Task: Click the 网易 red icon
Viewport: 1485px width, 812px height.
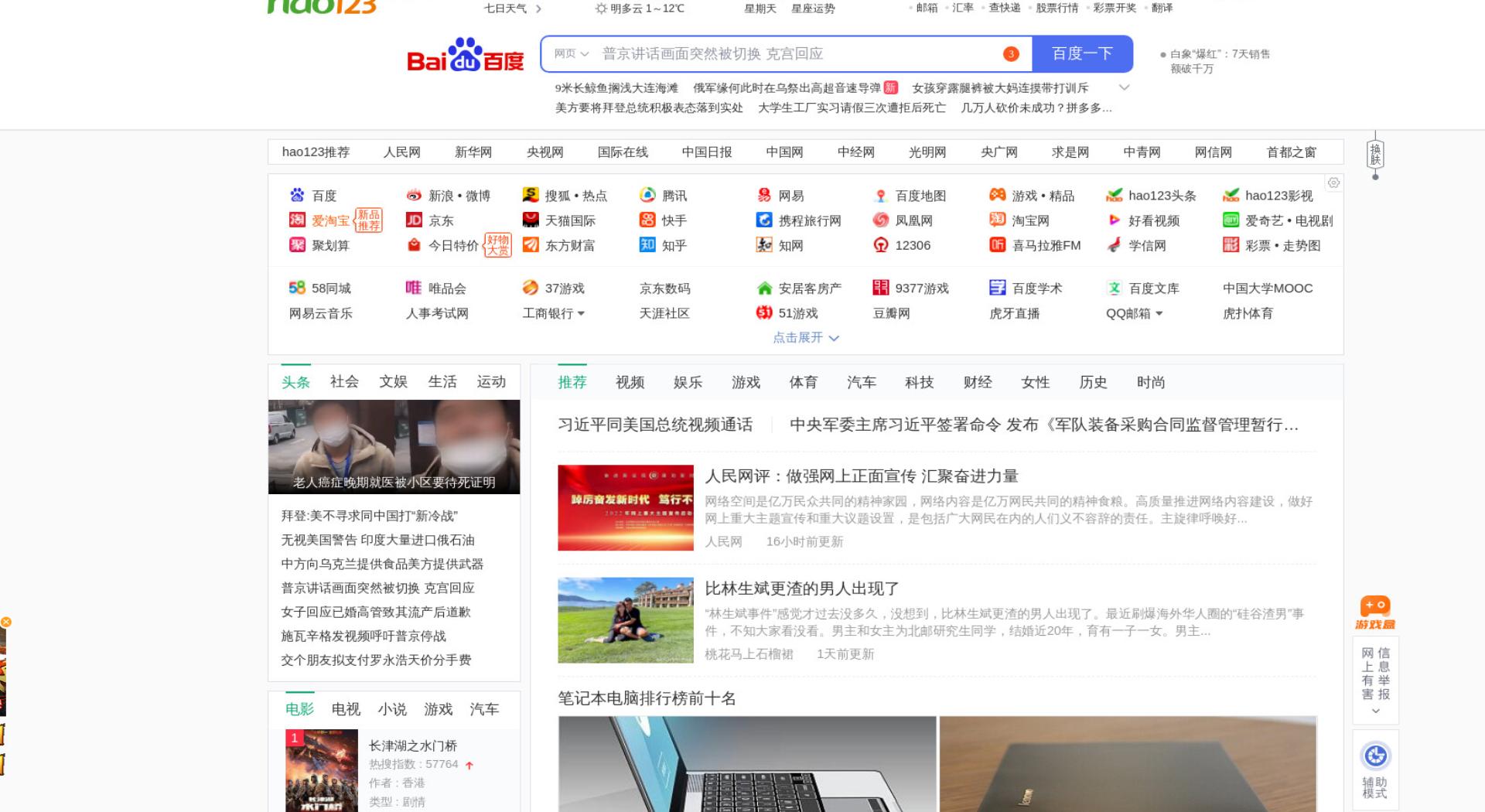Action: click(764, 195)
